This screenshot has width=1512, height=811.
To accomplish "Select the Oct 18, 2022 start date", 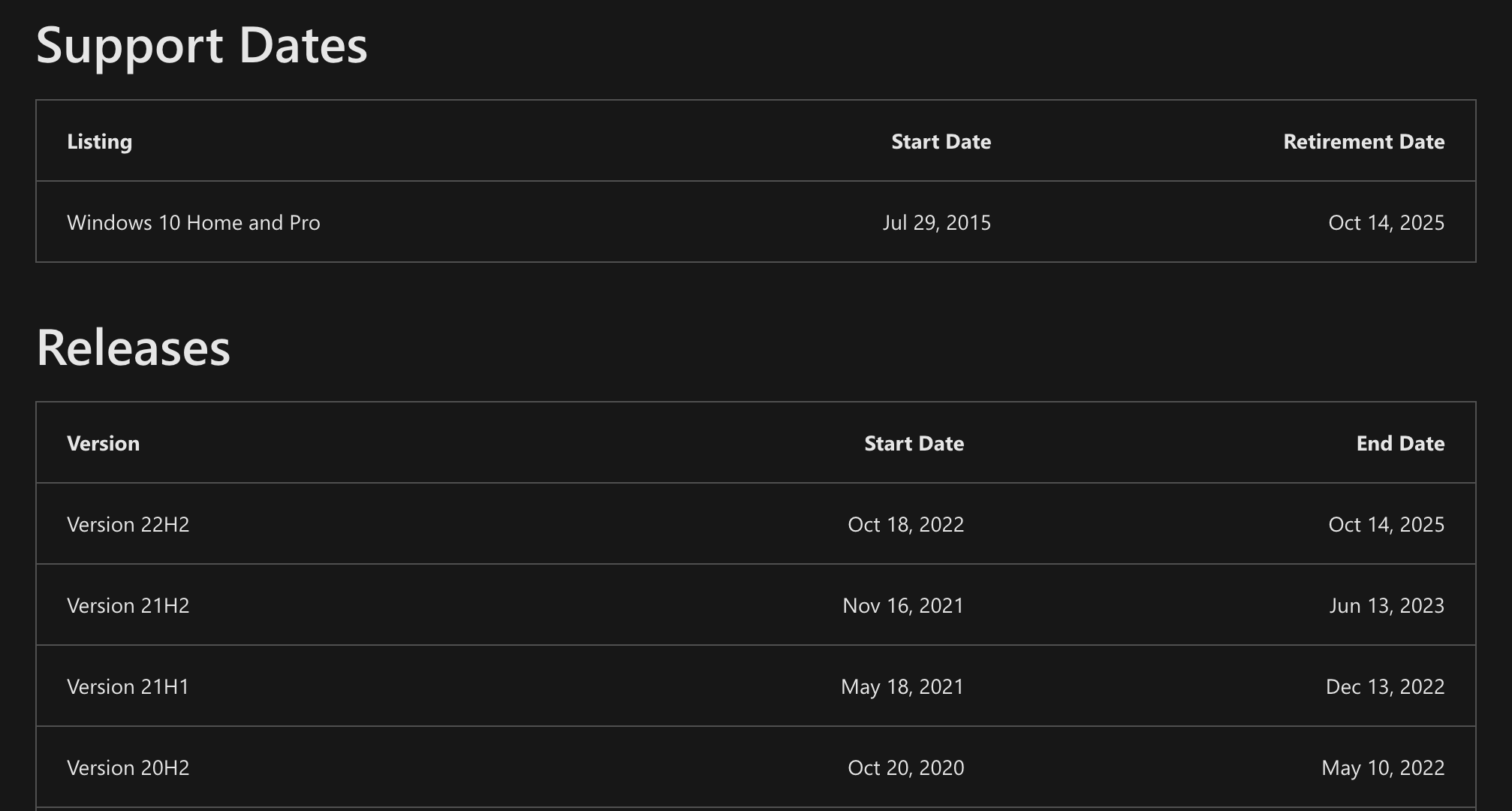I will (905, 525).
